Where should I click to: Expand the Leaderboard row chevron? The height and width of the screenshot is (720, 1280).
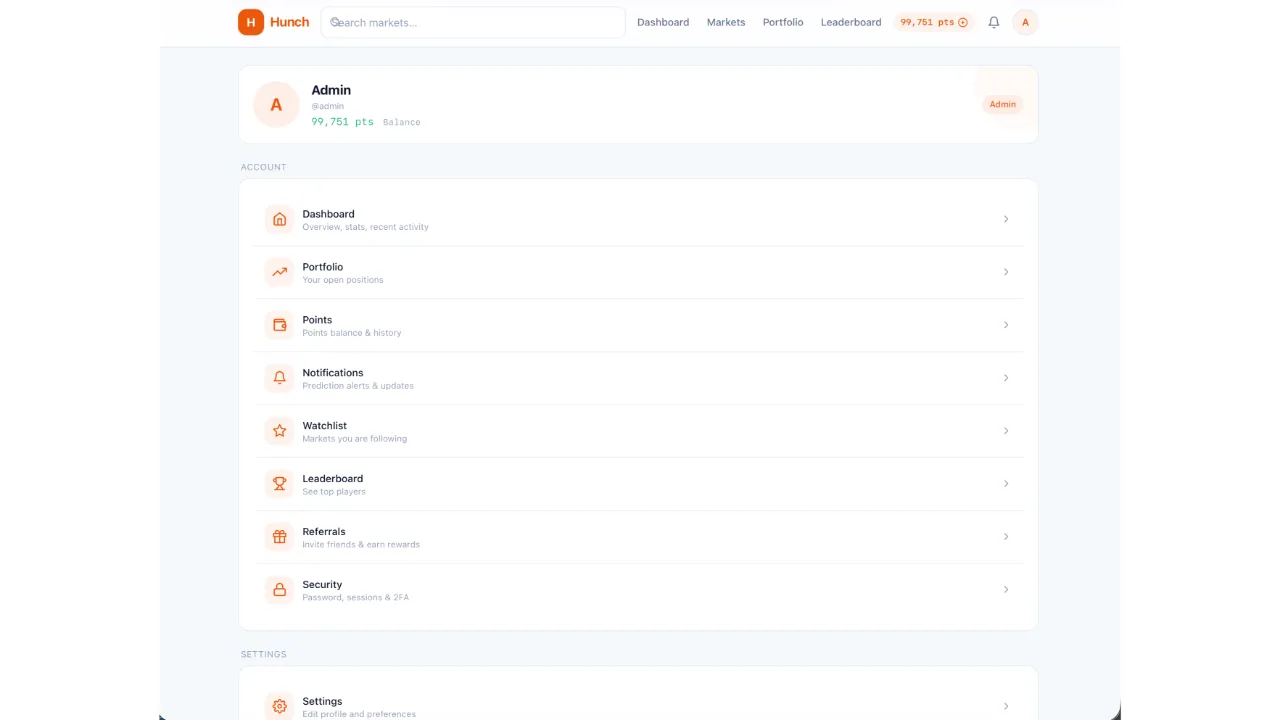(x=1006, y=484)
